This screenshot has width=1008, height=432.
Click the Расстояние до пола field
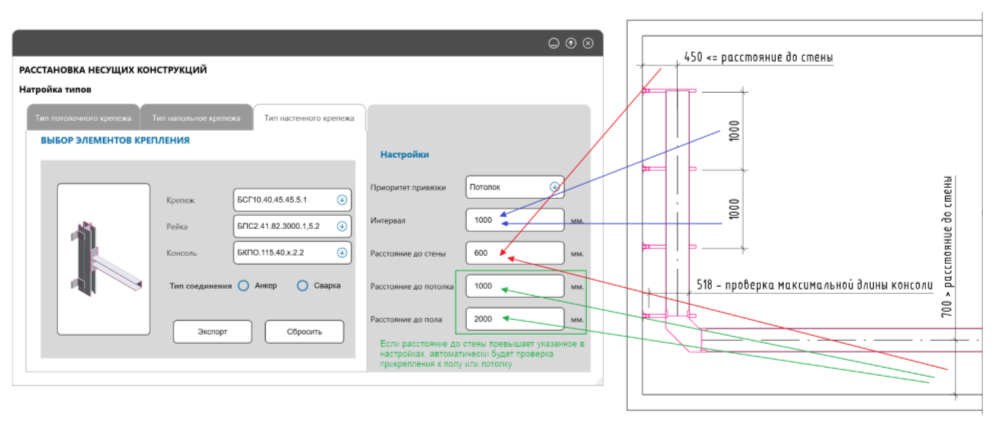(515, 320)
